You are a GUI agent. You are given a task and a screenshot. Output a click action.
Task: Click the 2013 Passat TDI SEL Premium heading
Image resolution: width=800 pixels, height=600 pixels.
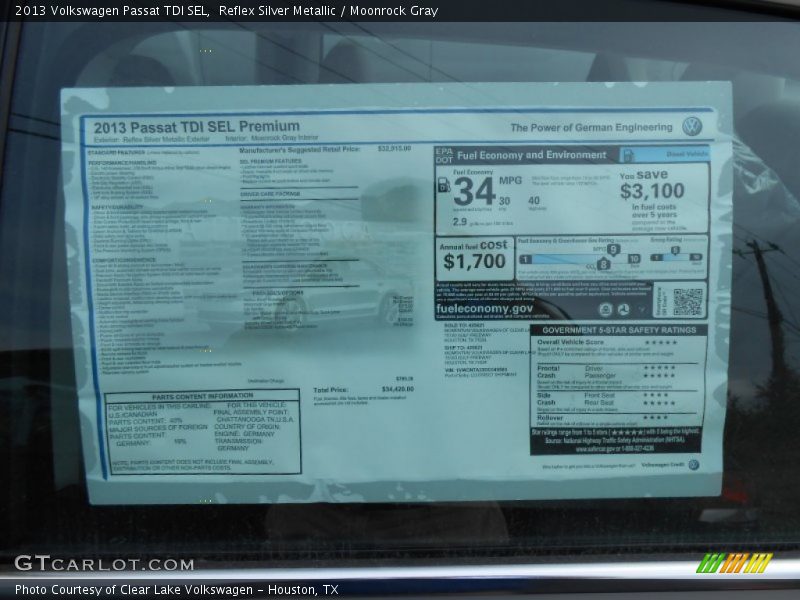coord(196,127)
